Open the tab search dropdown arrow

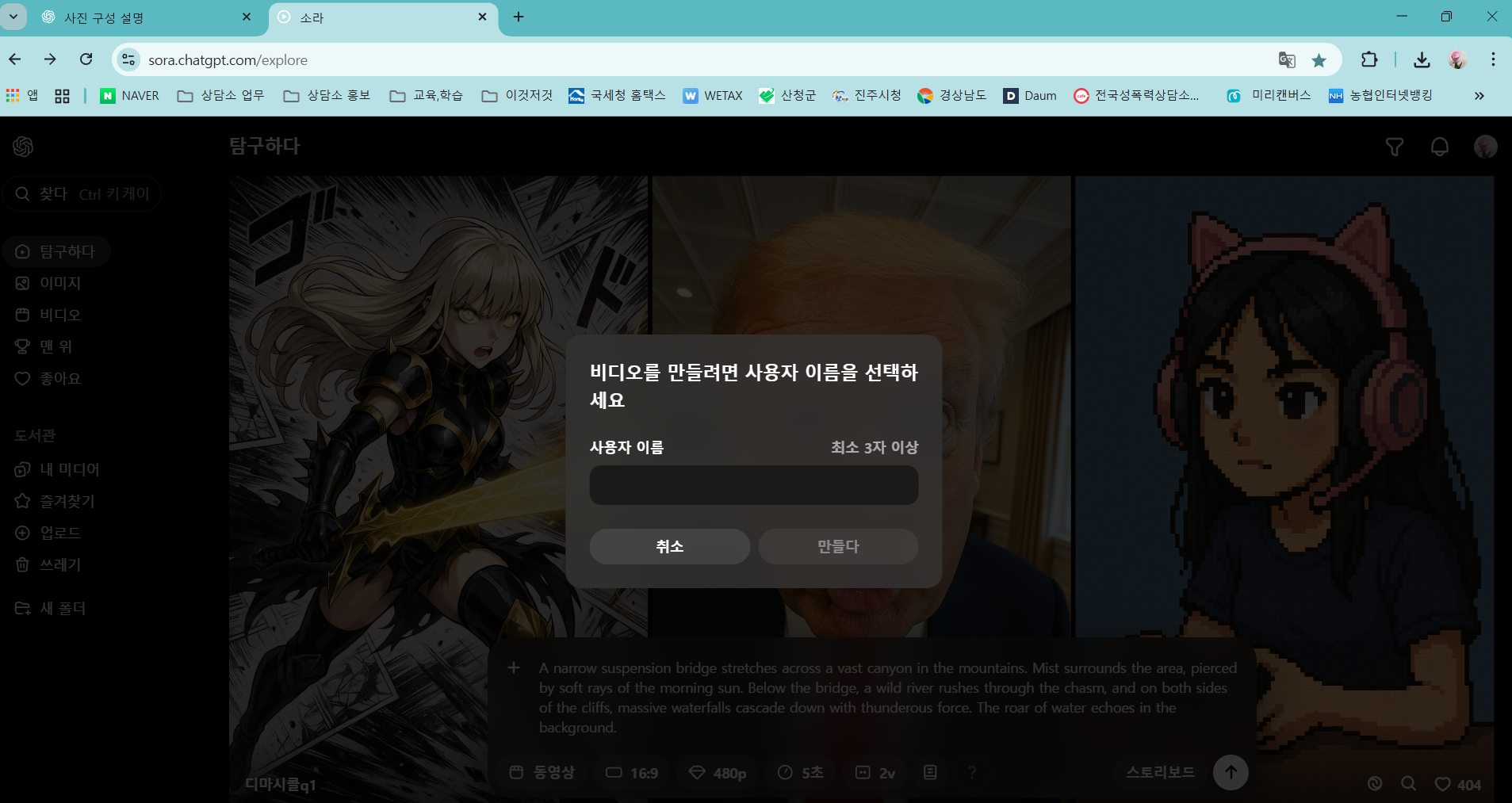tap(13, 17)
